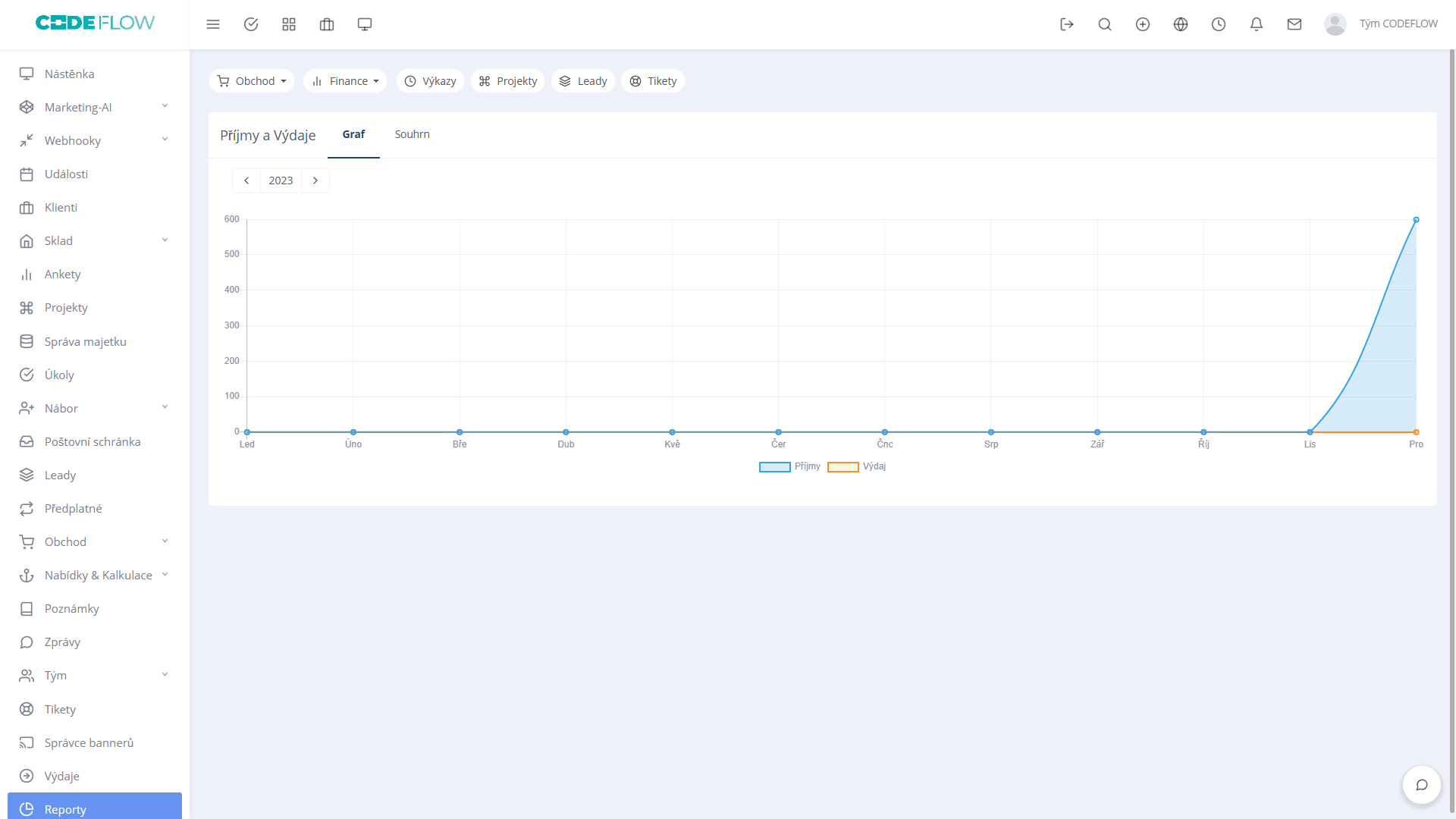The height and width of the screenshot is (819, 1456).
Task: Click the CODEFLOW logo
Action: coord(95,23)
